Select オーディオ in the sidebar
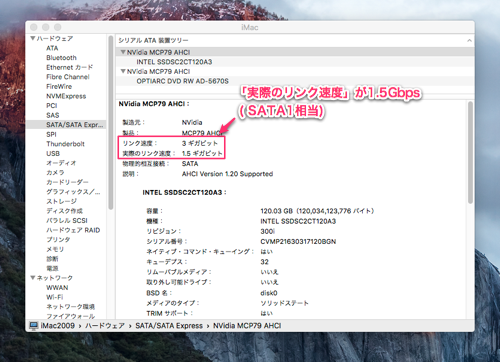The height and width of the screenshot is (362, 500). (x=61, y=163)
